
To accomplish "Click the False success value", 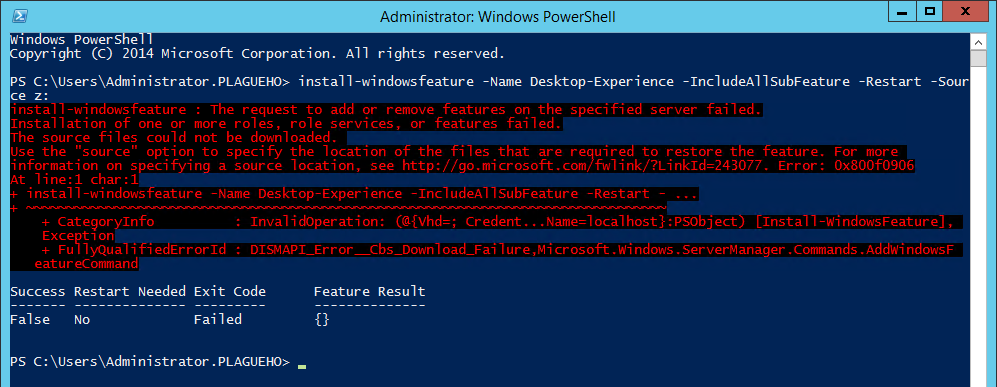I will [x=30, y=320].
